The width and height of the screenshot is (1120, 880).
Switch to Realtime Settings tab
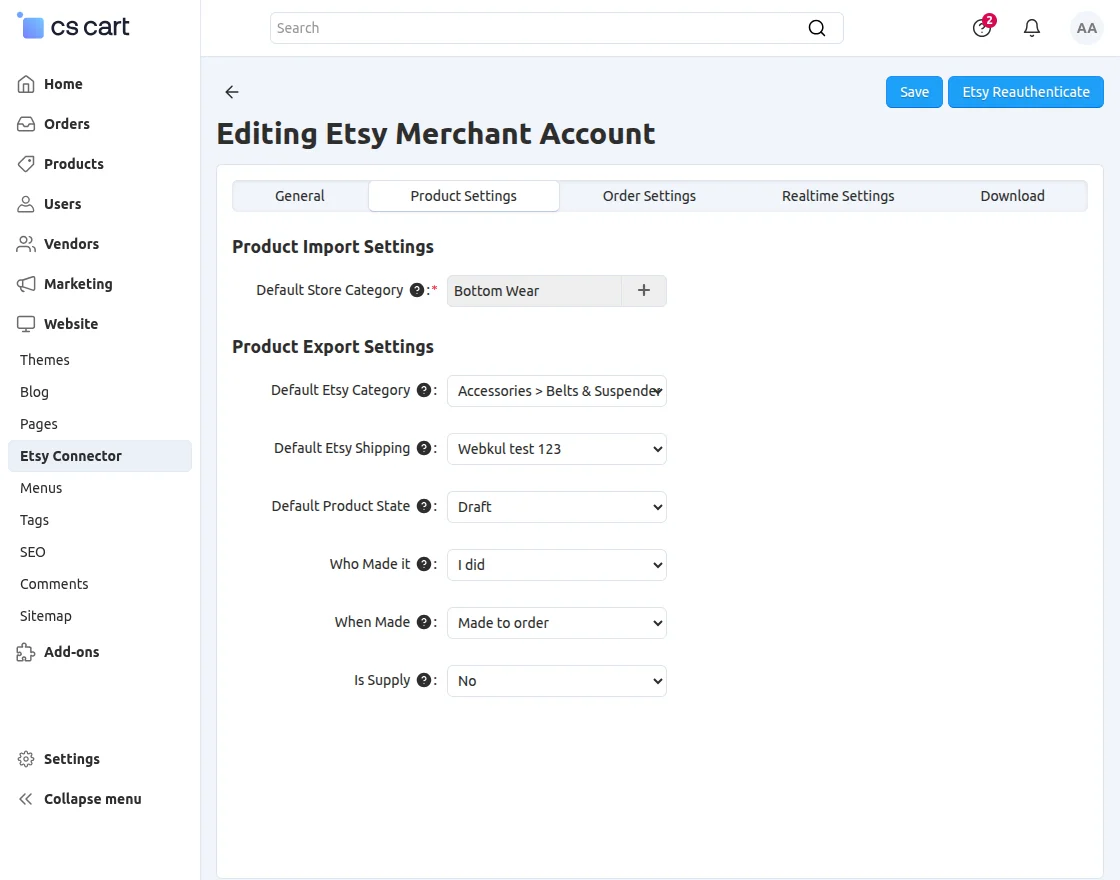click(x=838, y=196)
